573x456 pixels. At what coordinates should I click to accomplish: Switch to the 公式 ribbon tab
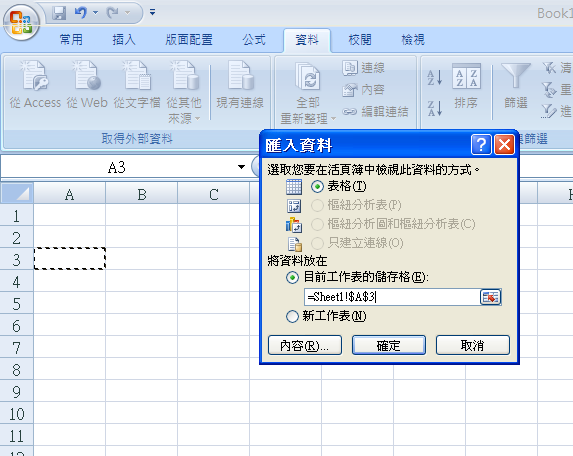point(254,39)
